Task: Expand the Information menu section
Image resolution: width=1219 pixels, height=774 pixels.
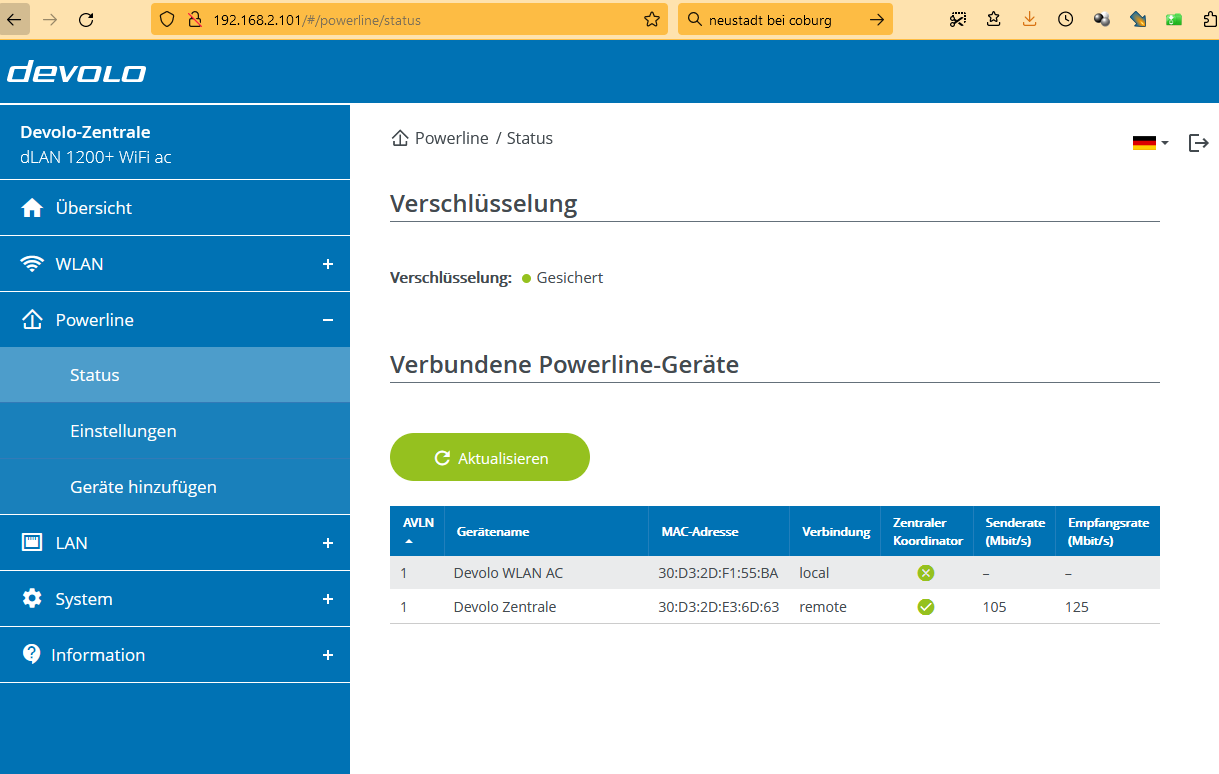Action: click(327, 655)
